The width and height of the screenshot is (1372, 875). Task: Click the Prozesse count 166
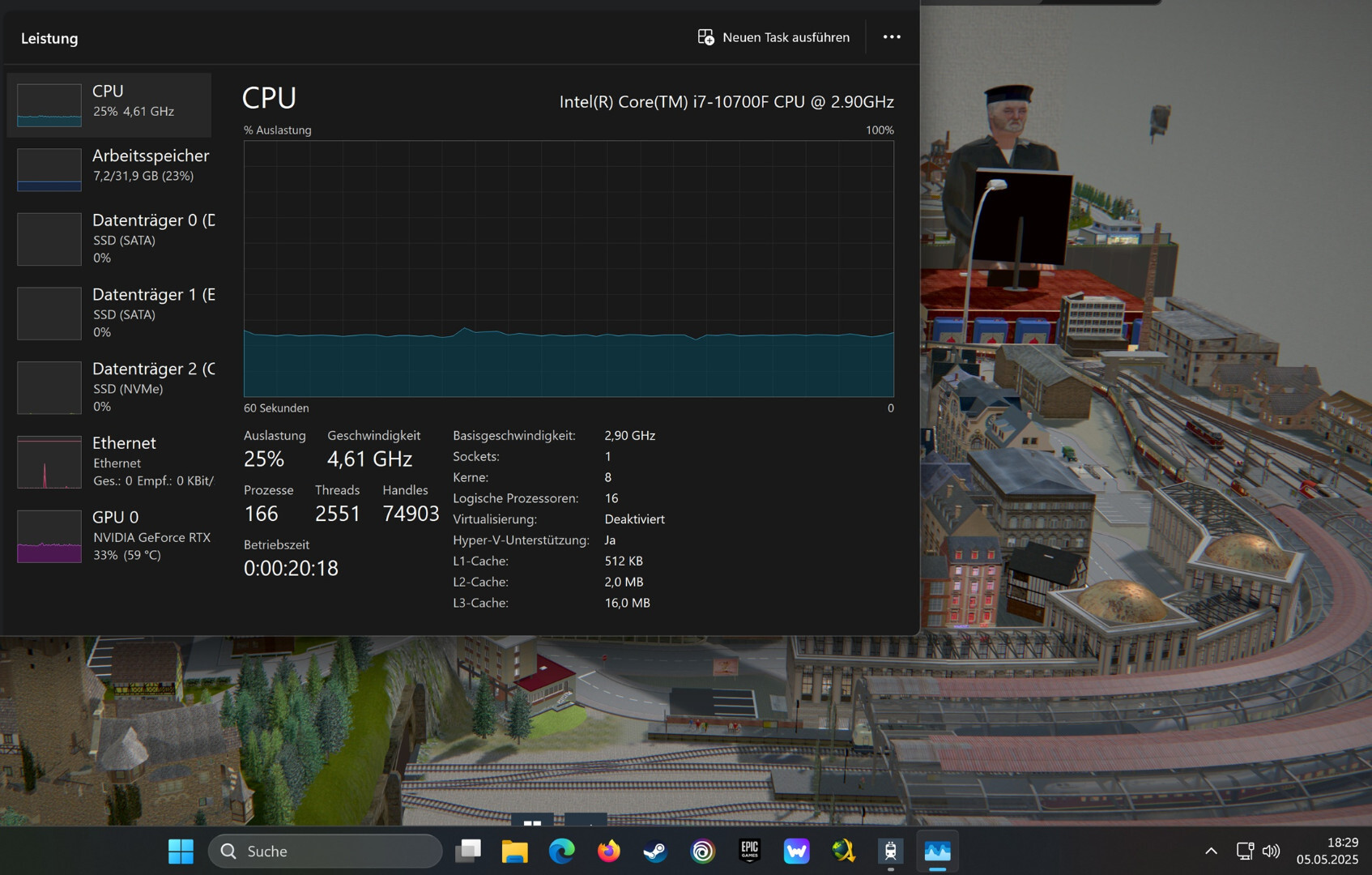(261, 514)
